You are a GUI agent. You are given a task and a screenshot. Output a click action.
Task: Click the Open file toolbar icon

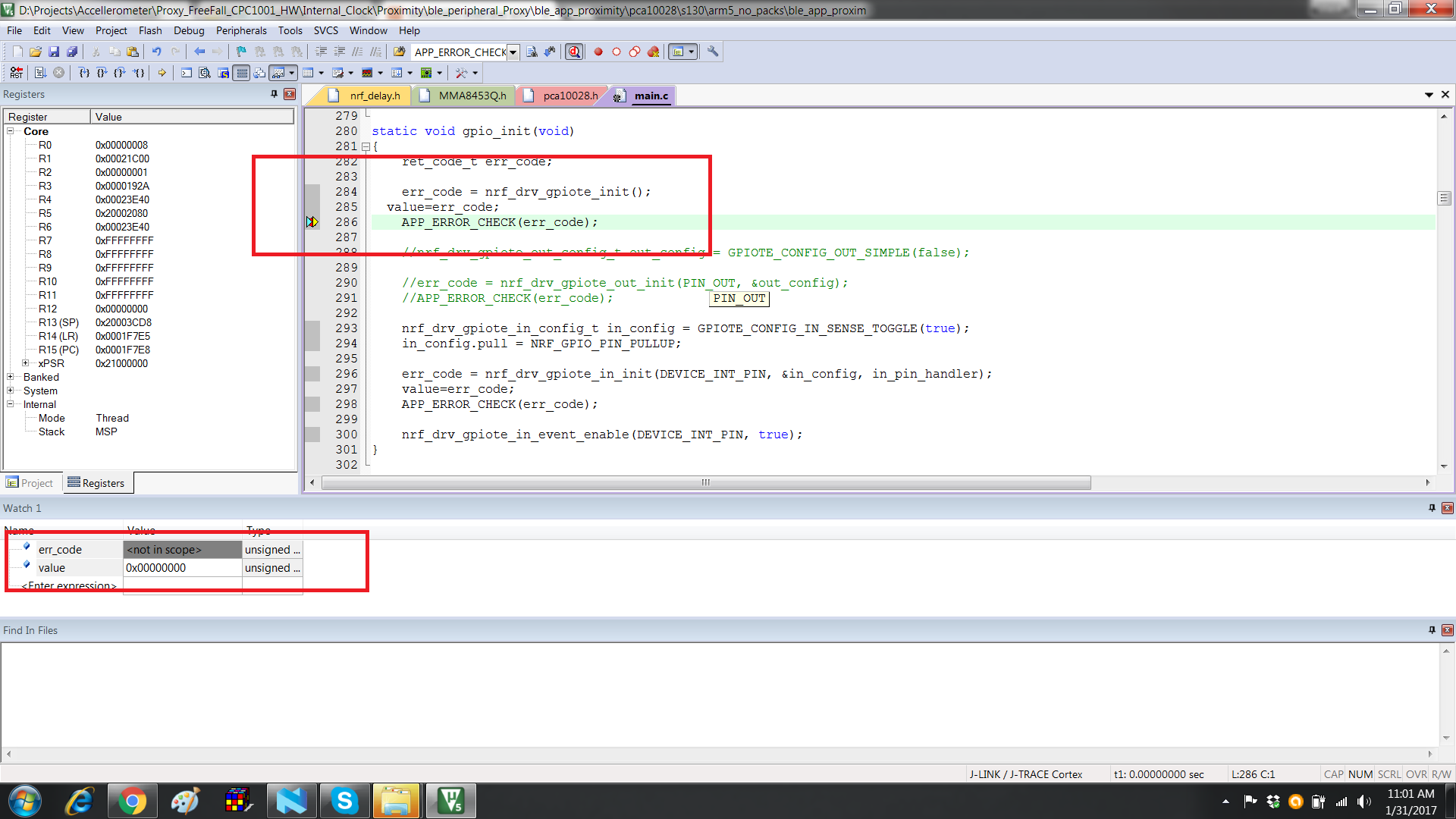36,52
